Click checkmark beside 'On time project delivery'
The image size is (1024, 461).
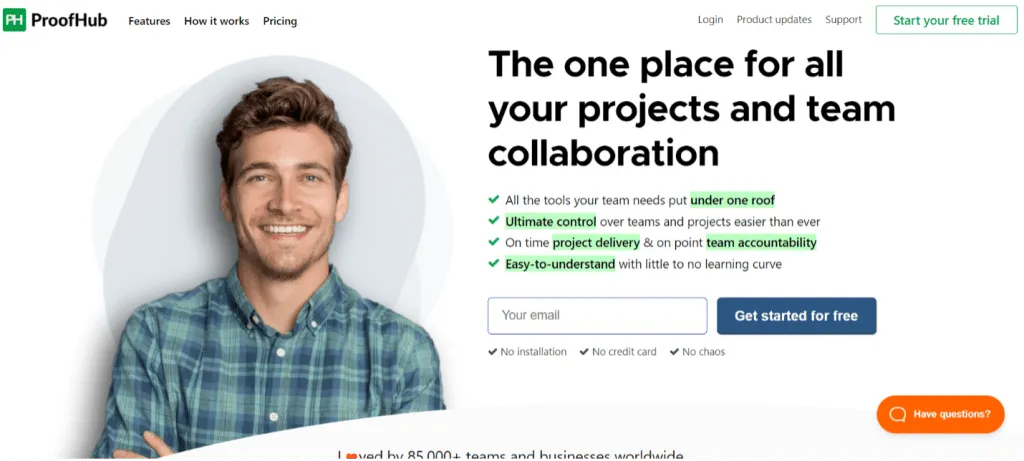pos(494,242)
